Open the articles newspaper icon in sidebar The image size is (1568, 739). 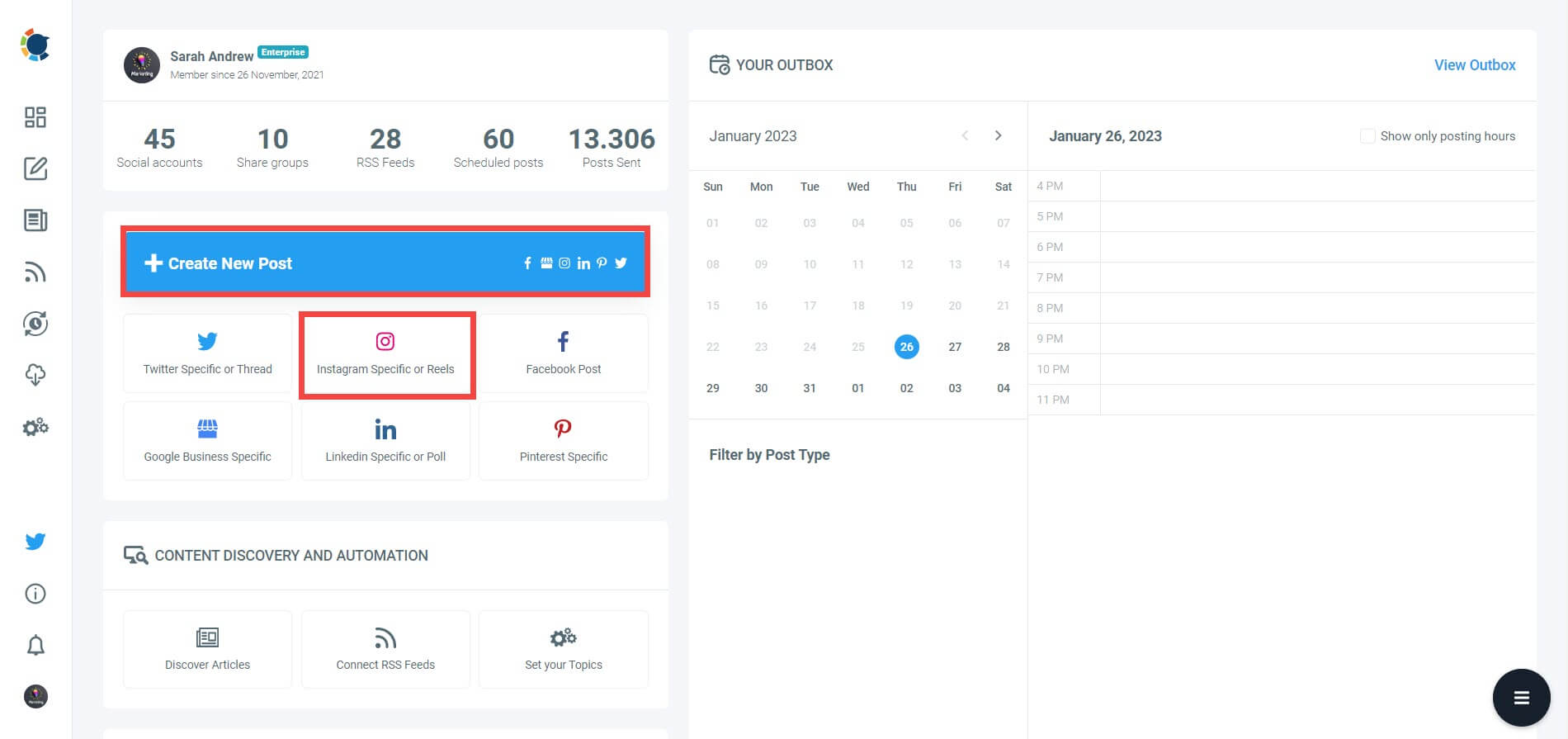click(35, 220)
